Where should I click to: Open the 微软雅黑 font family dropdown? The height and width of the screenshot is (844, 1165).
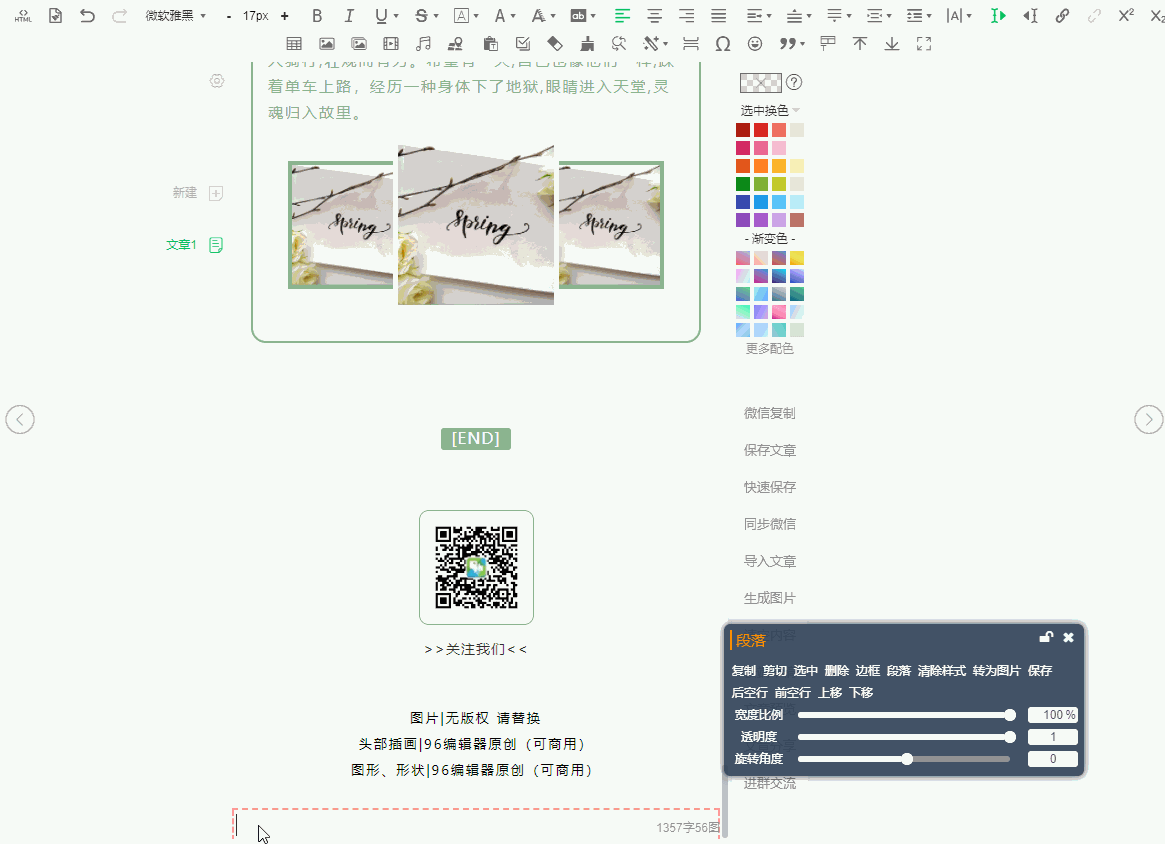175,16
